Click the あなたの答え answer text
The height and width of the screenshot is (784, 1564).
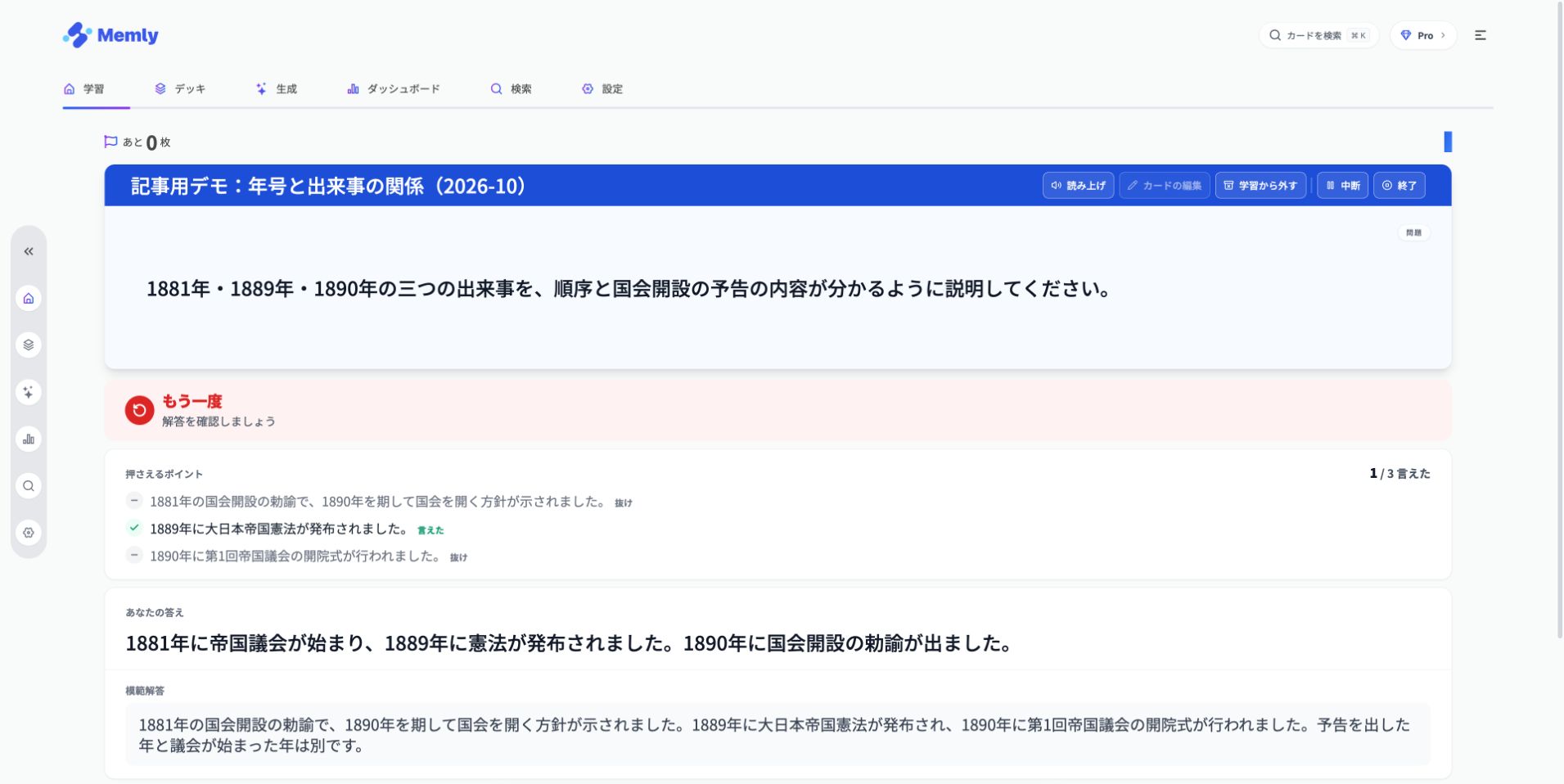(569, 643)
